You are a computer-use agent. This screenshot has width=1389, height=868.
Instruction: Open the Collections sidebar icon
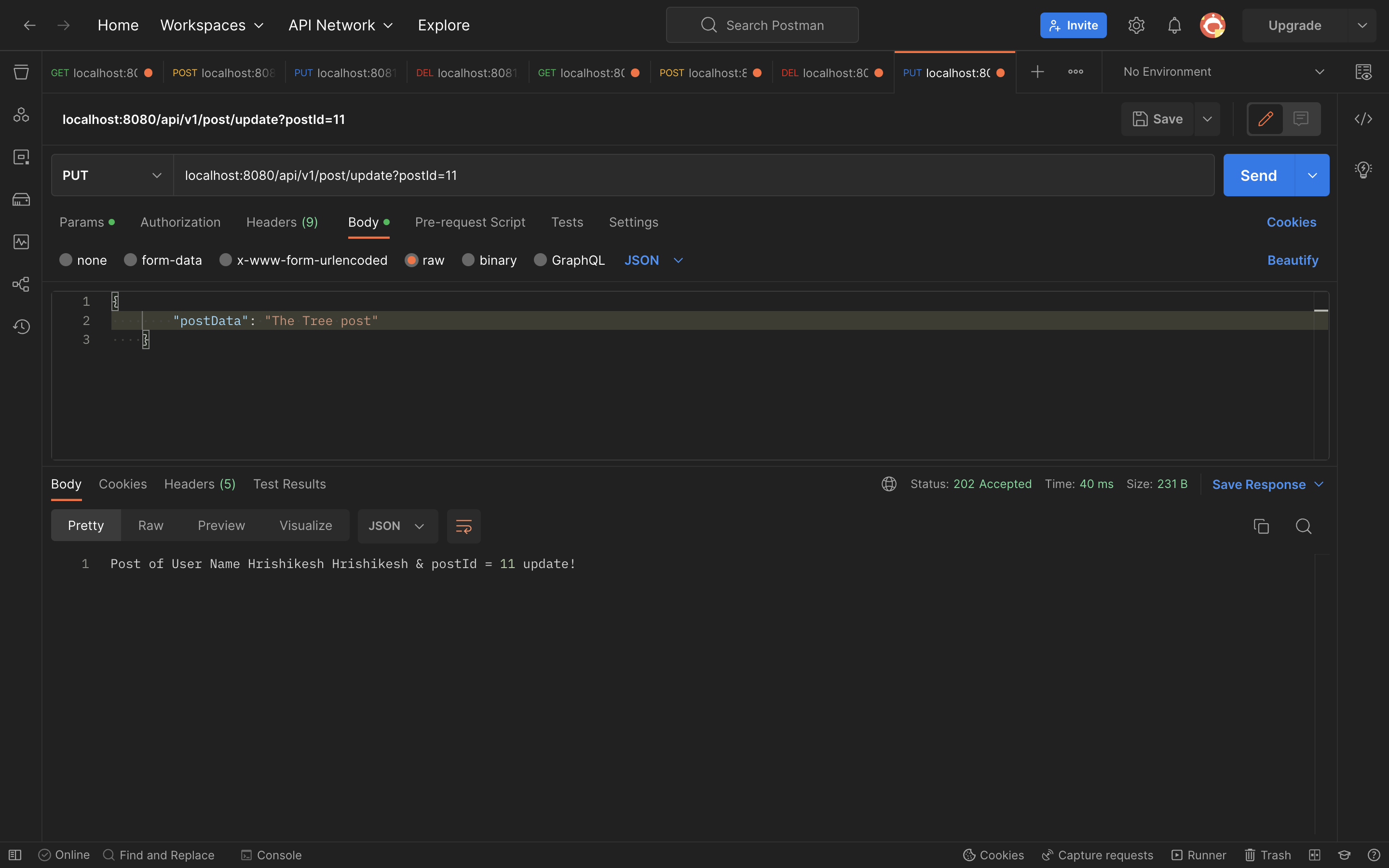tap(21, 72)
